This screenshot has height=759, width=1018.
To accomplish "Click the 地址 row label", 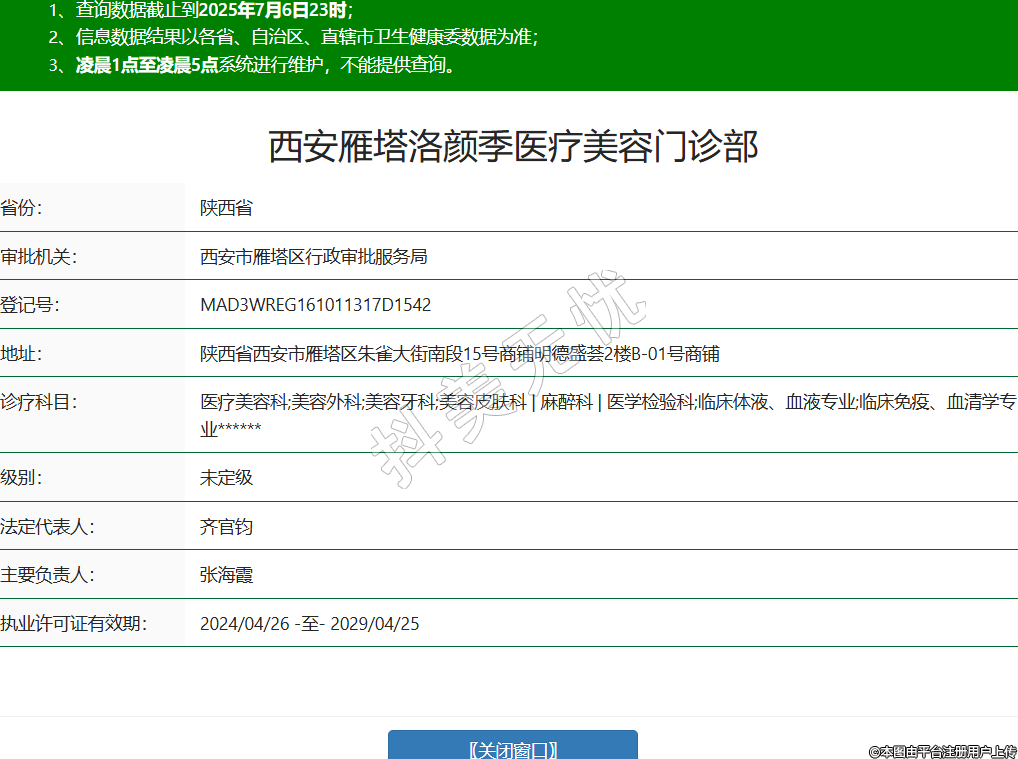I will (x=22, y=354).
